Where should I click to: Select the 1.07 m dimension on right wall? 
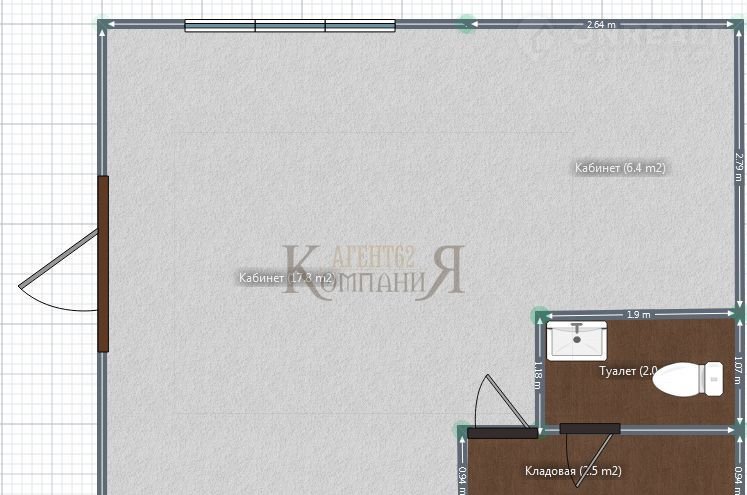(x=739, y=371)
